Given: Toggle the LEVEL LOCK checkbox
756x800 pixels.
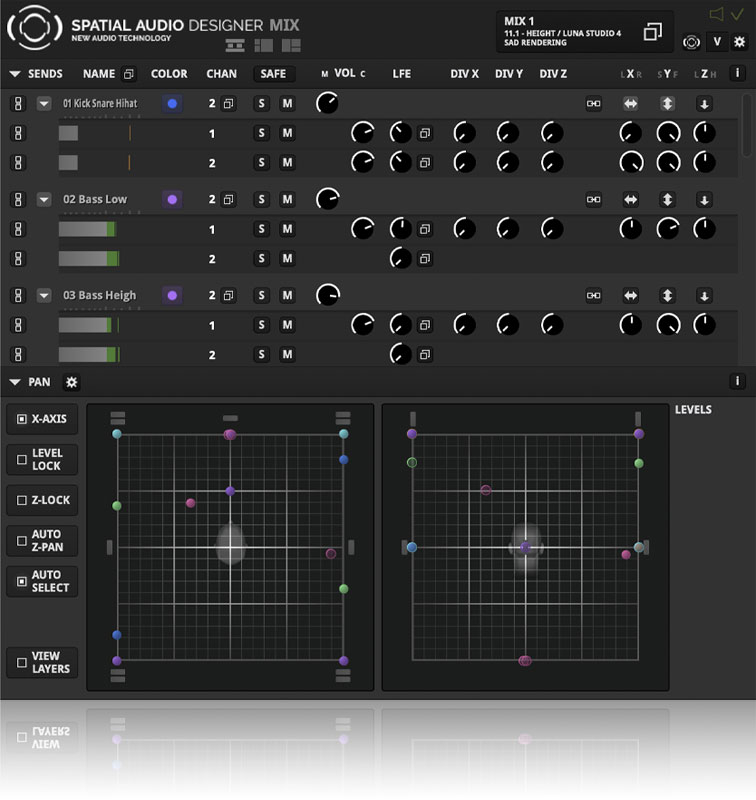Looking at the screenshot, I should pos(22,459).
